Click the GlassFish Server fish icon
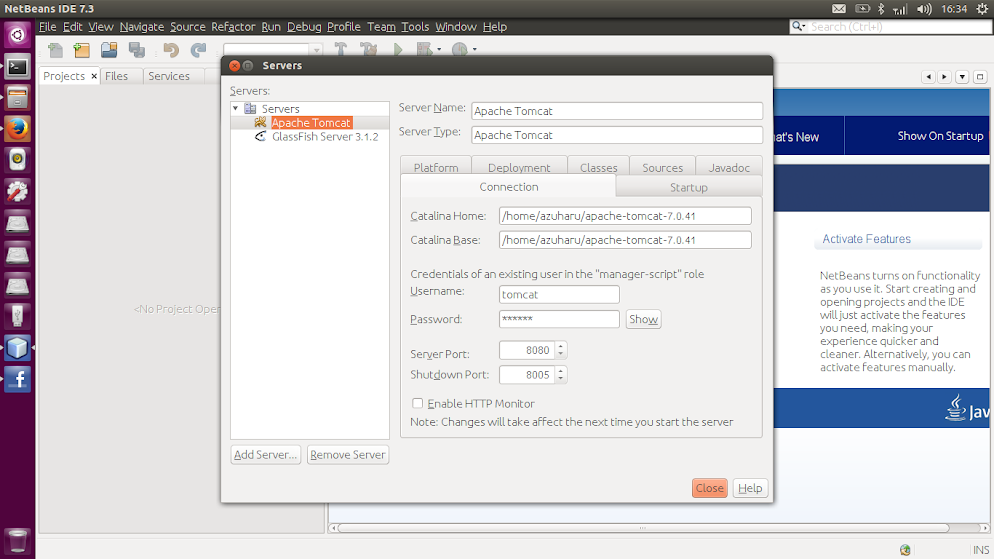This screenshot has width=994, height=559. pyautogui.click(x=261, y=136)
